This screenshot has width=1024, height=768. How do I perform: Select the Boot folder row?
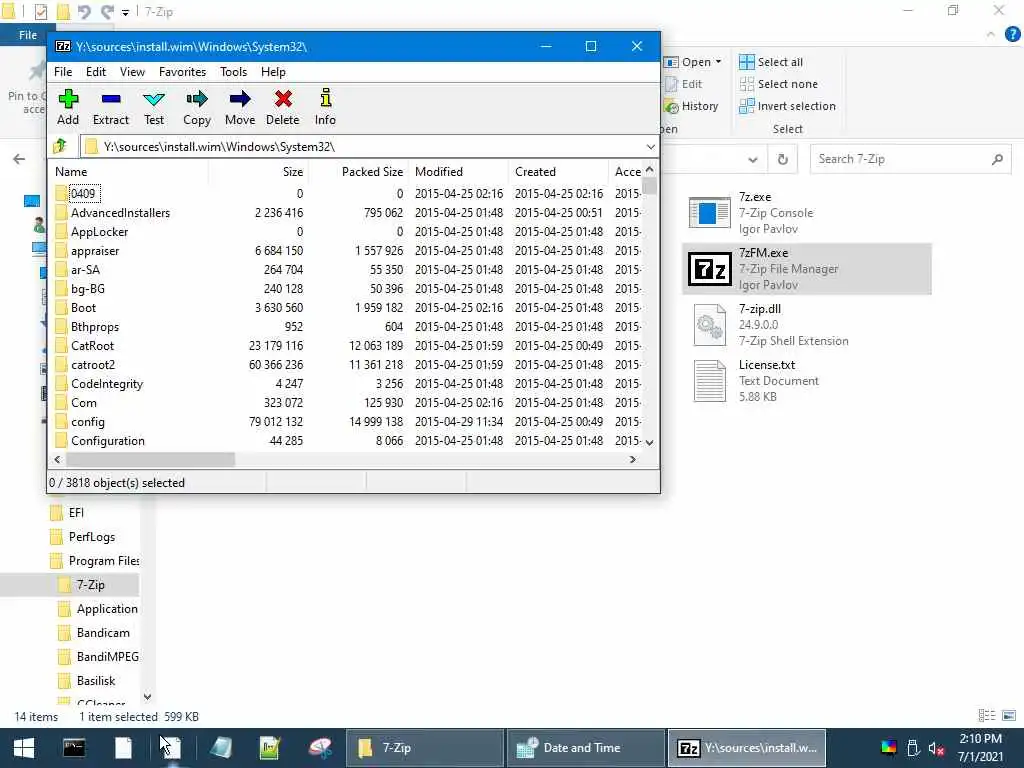(346, 308)
